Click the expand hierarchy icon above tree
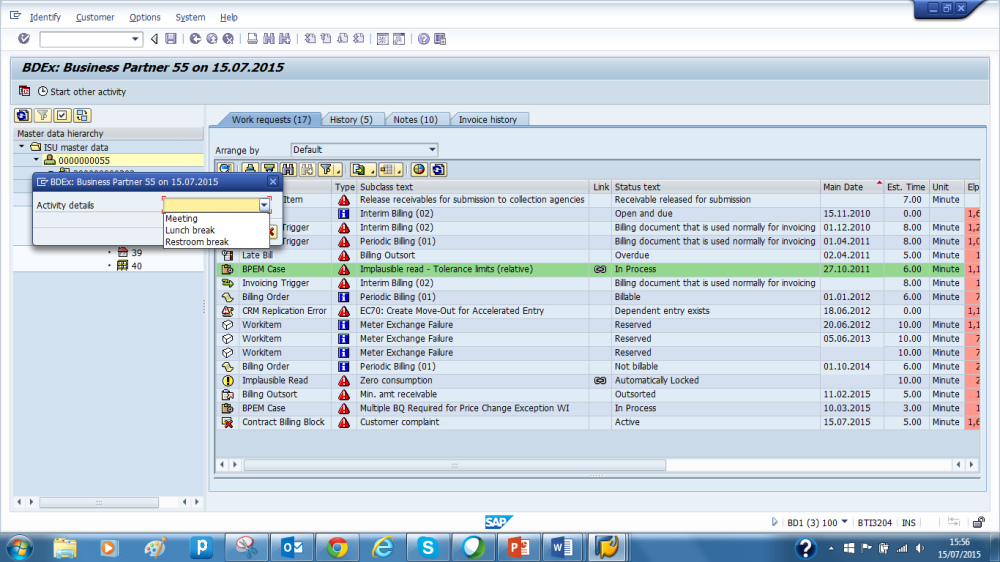 point(82,115)
